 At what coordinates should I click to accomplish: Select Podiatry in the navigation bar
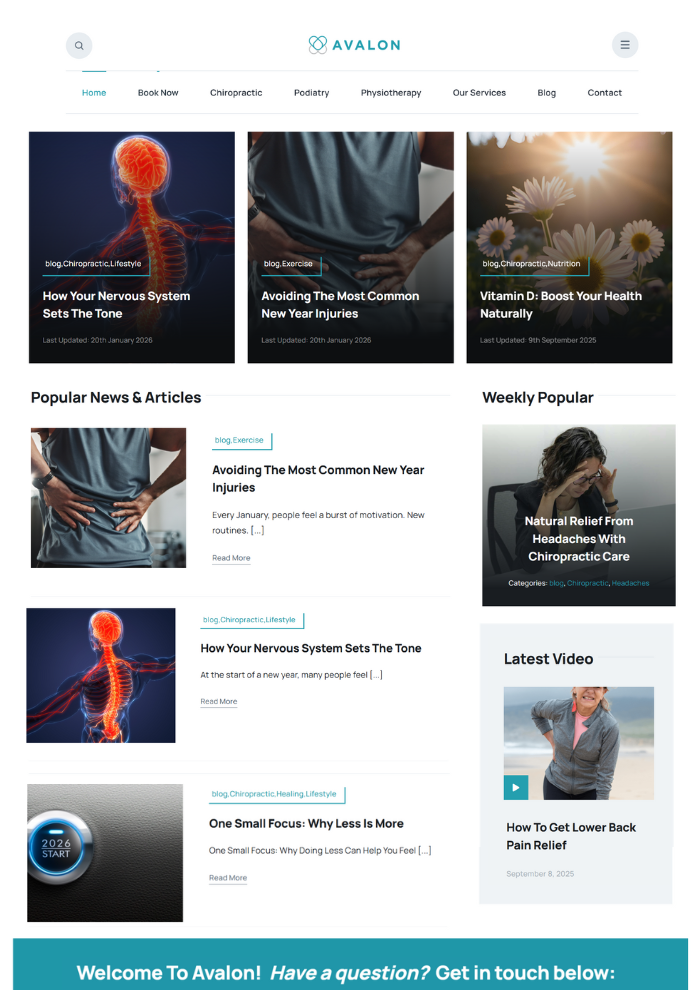point(312,93)
